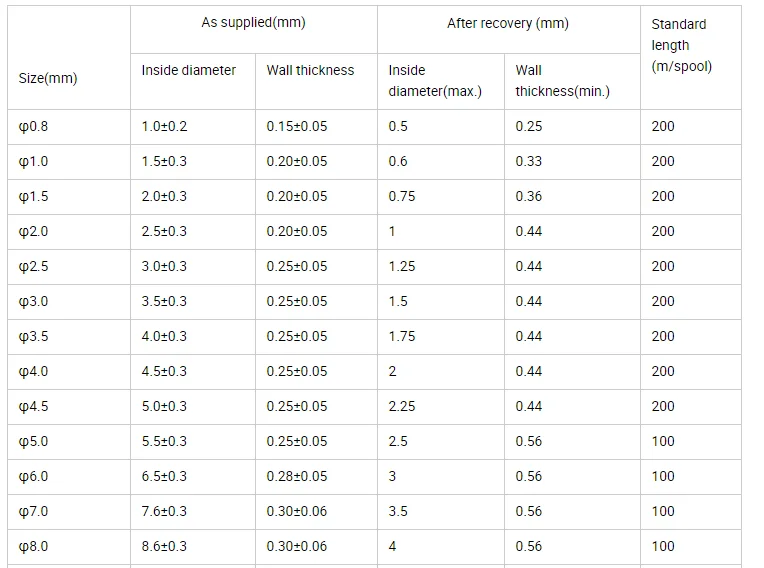Image resolution: width=764 pixels, height=568 pixels.
Task: Click the "Size(mm)" header cell
Action: pos(47,78)
